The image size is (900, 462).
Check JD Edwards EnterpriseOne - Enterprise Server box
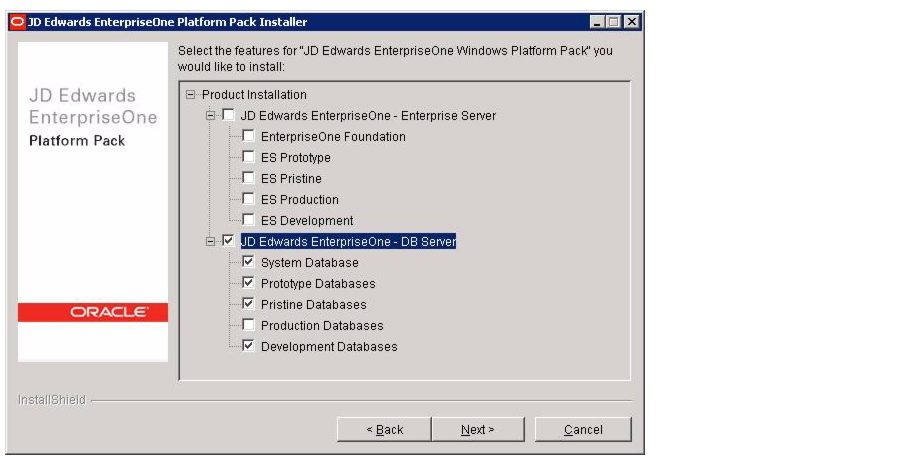228,115
